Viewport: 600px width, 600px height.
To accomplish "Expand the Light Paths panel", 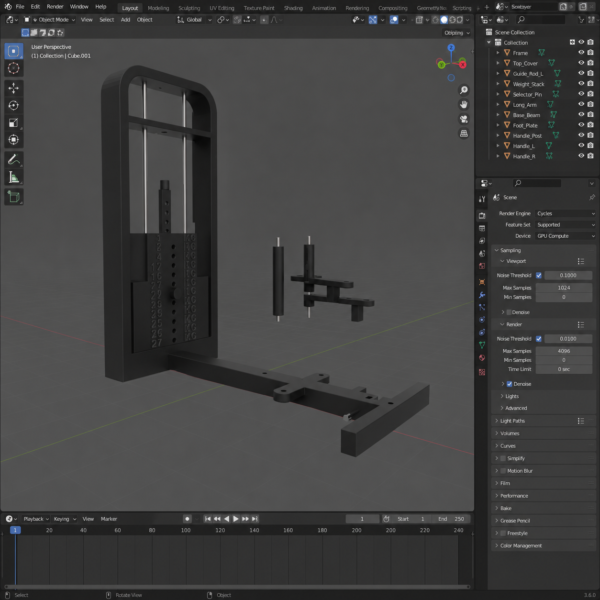I will coord(512,421).
